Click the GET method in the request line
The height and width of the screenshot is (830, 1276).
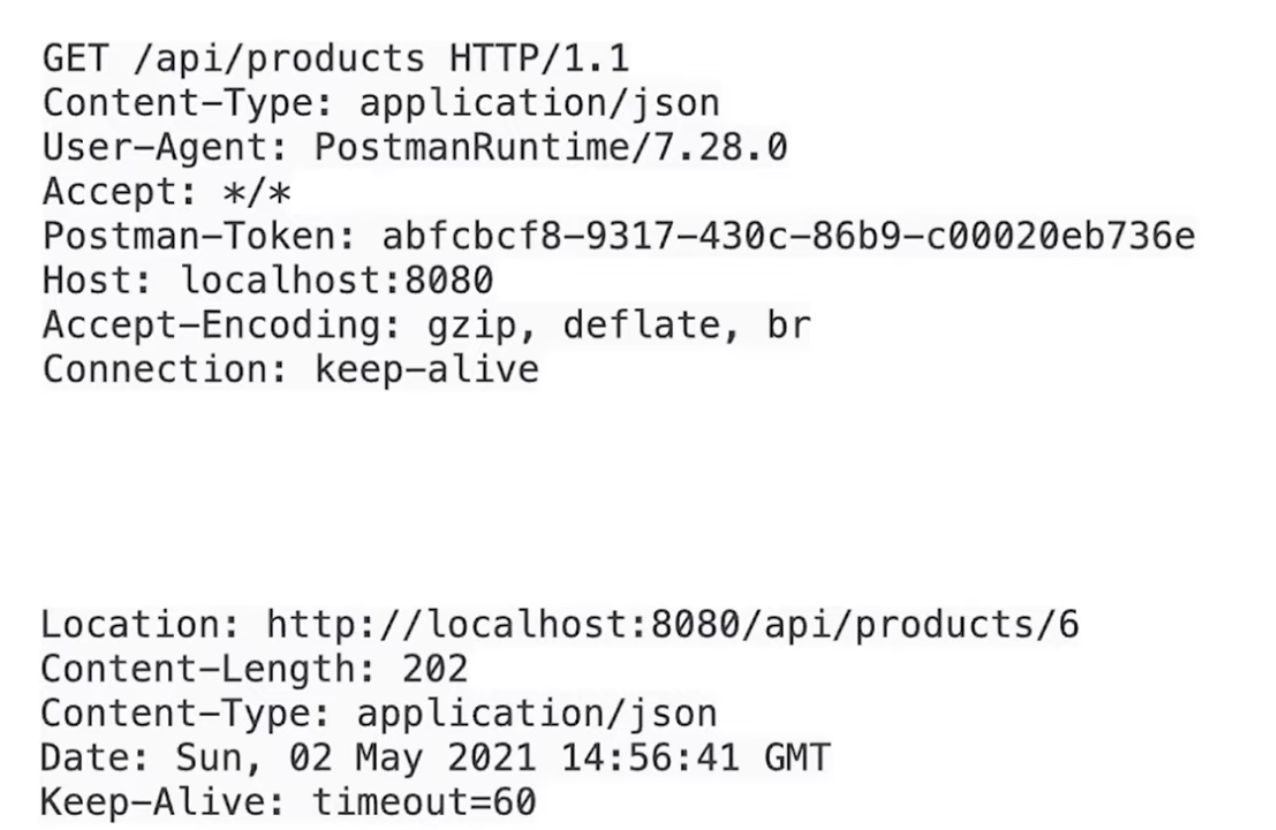click(x=75, y=58)
